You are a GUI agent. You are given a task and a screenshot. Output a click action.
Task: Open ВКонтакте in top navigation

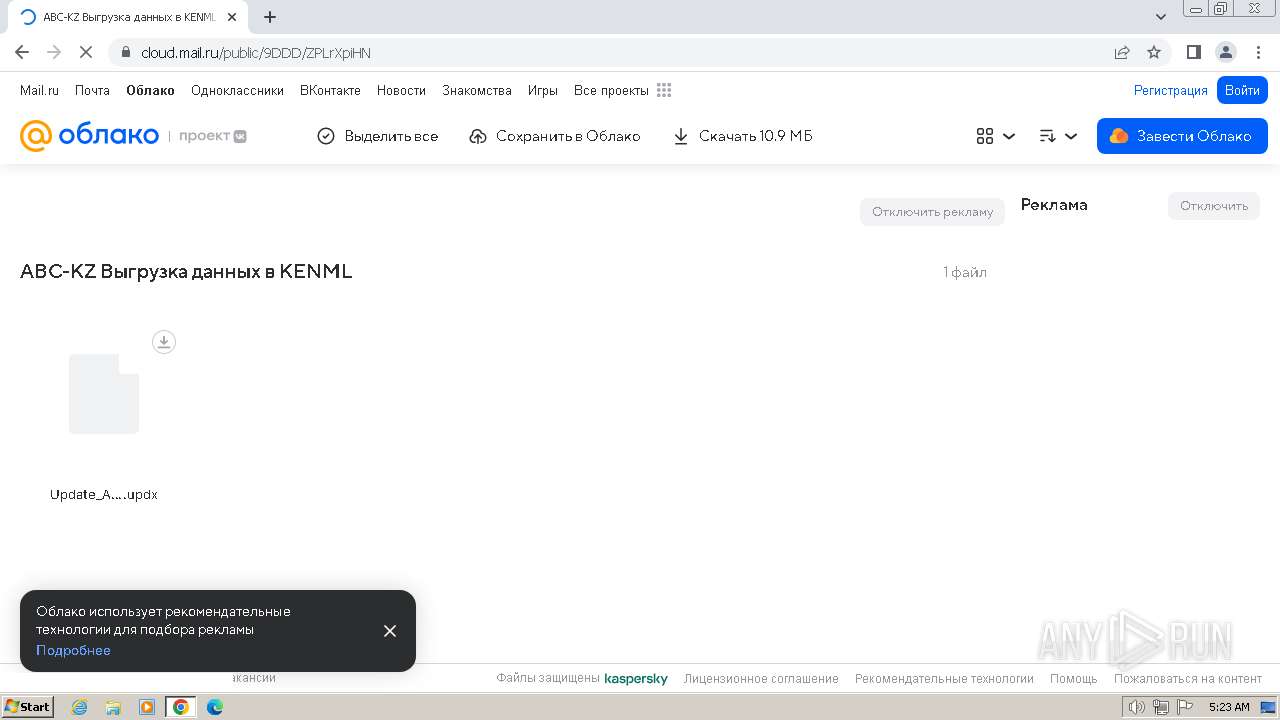[x=330, y=90]
